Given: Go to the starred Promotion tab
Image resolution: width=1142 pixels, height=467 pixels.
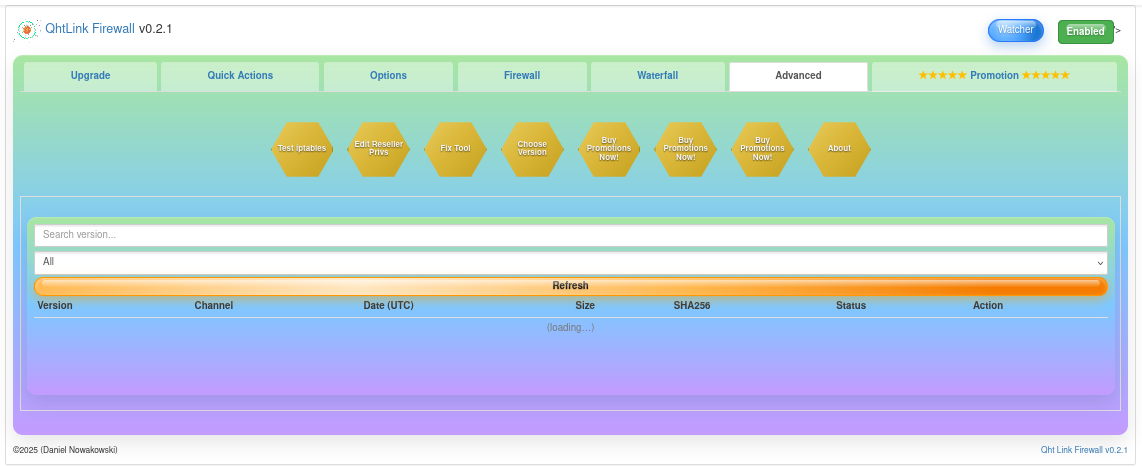Looking at the screenshot, I should coord(994,76).
